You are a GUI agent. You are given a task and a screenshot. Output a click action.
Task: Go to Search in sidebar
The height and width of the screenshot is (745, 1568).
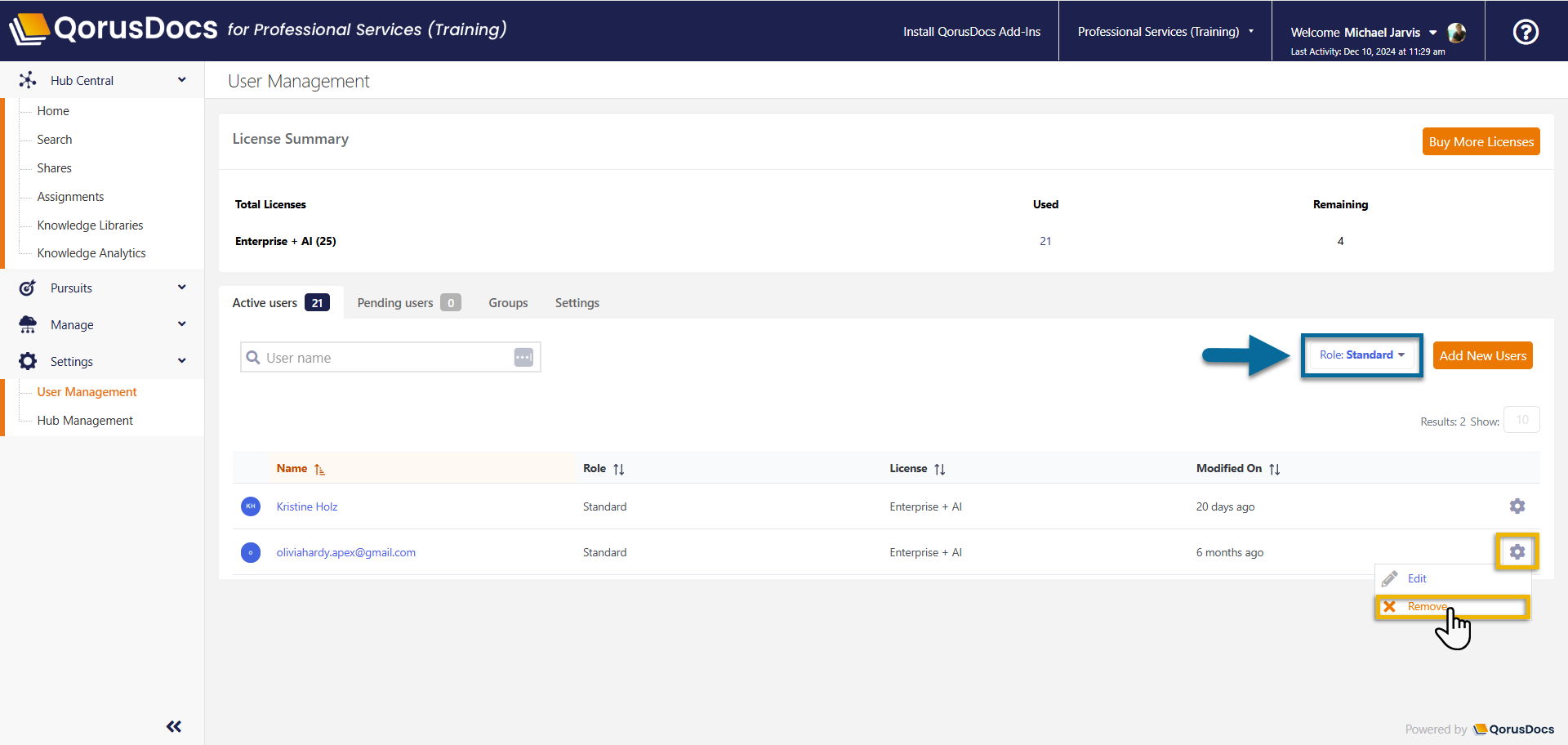[x=55, y=140]
